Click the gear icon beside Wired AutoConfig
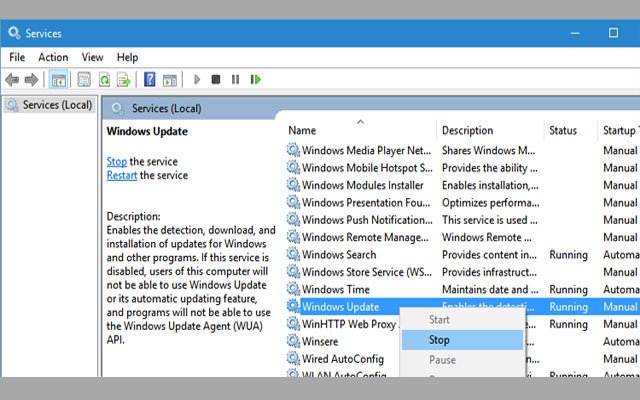 pyautogui.click(x=293, y=358)
